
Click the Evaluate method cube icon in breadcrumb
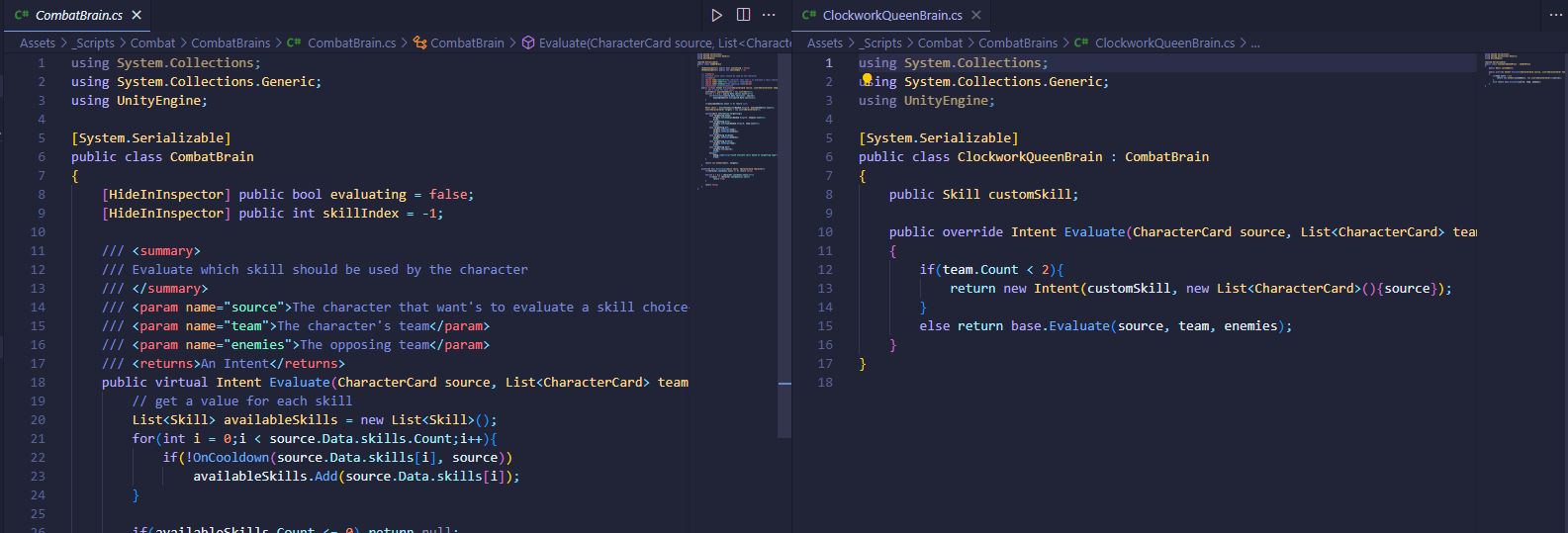(x=528, y=43)
